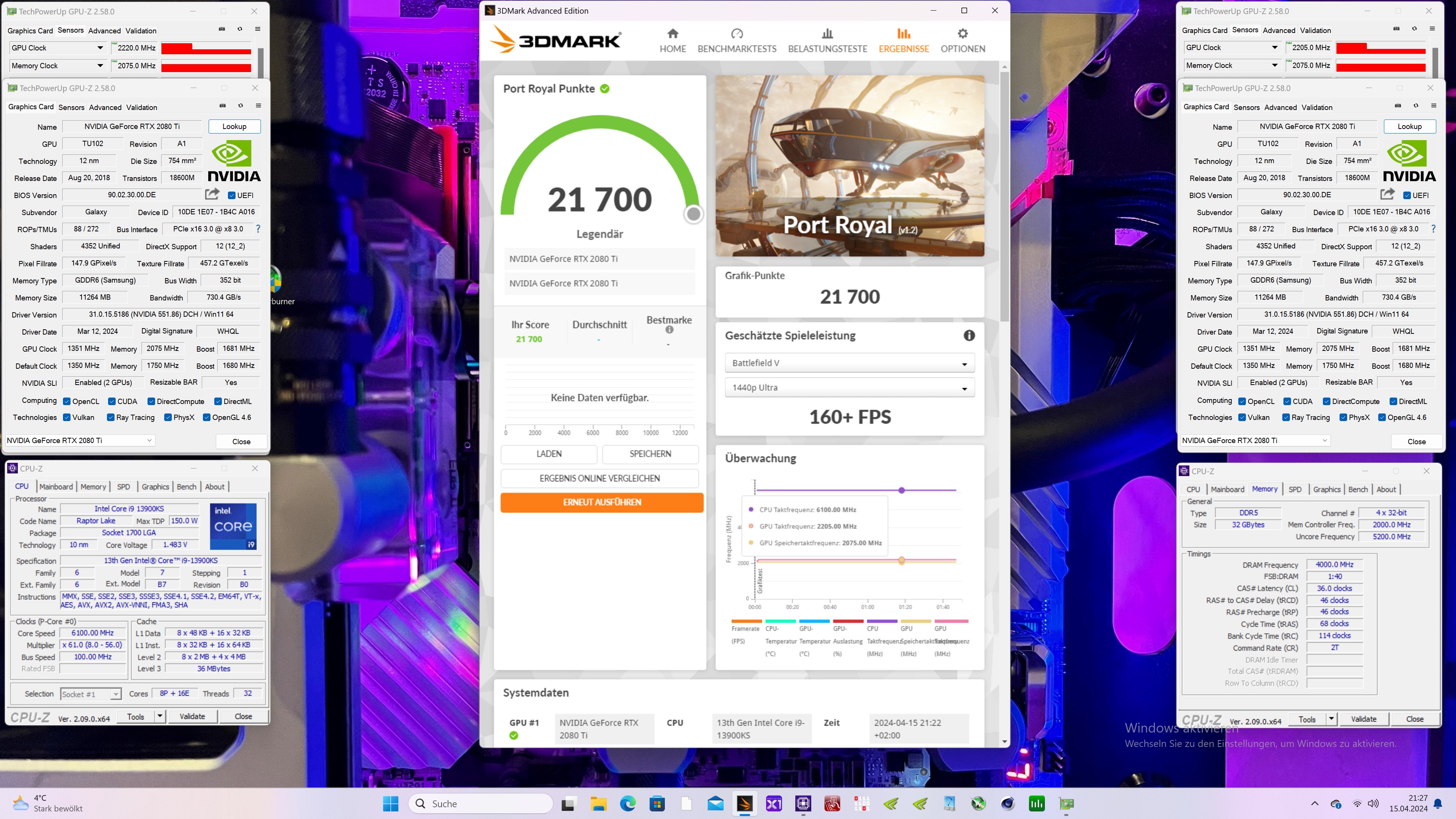
Task: Toggle OpenCL checkbox in left GPU-Z
Action: click(x=67, y=401)
